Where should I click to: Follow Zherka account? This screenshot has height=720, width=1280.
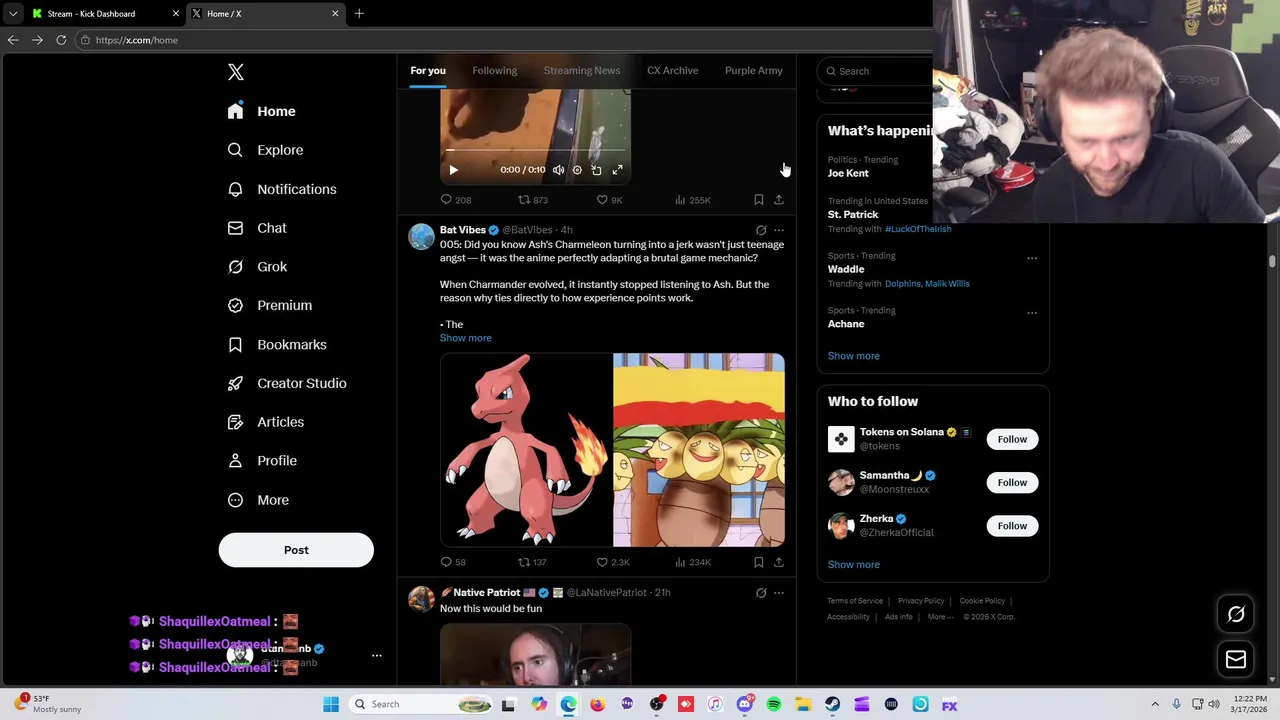point(1012,526)
